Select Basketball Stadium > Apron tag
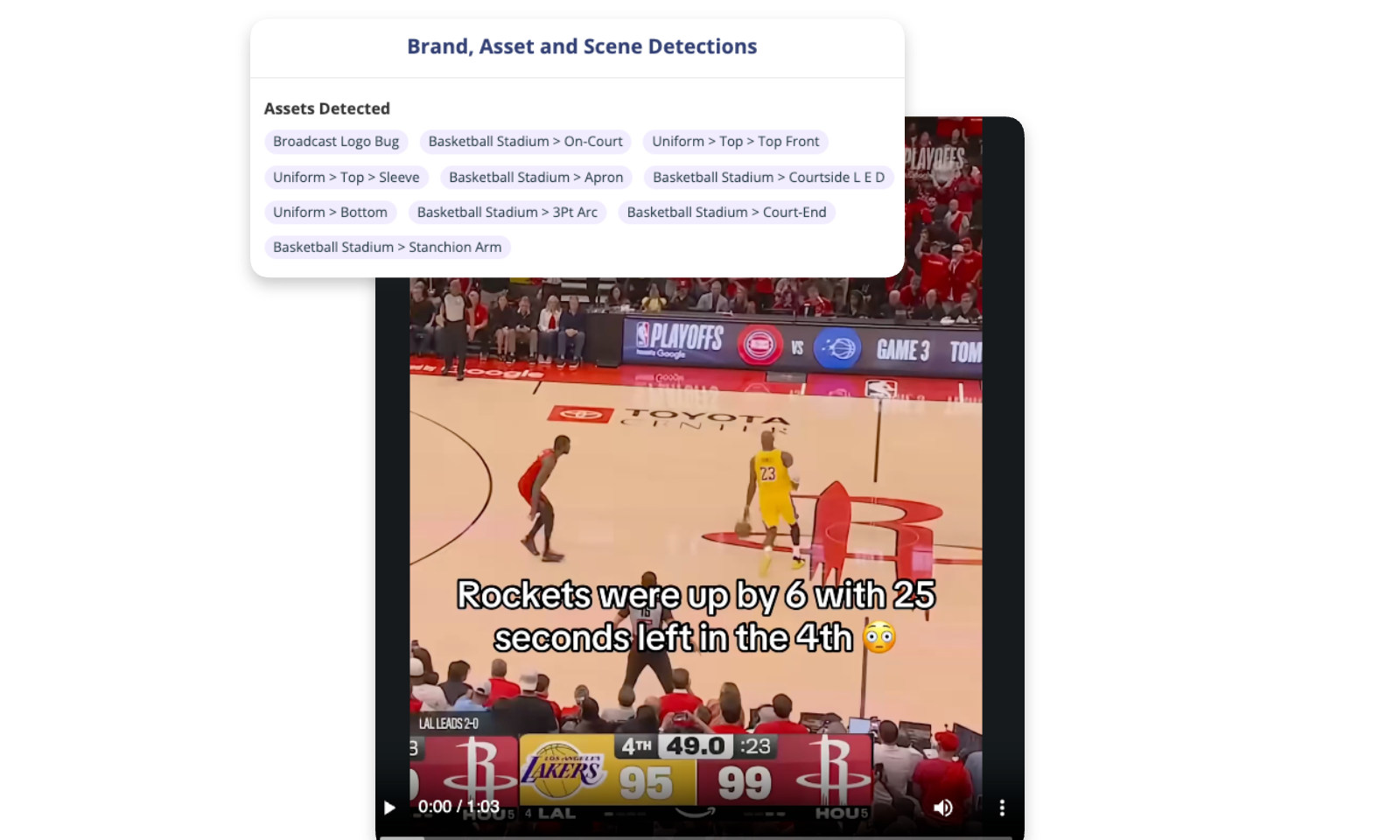Viewport: 1400px width, 840px height. pos(536,178)
